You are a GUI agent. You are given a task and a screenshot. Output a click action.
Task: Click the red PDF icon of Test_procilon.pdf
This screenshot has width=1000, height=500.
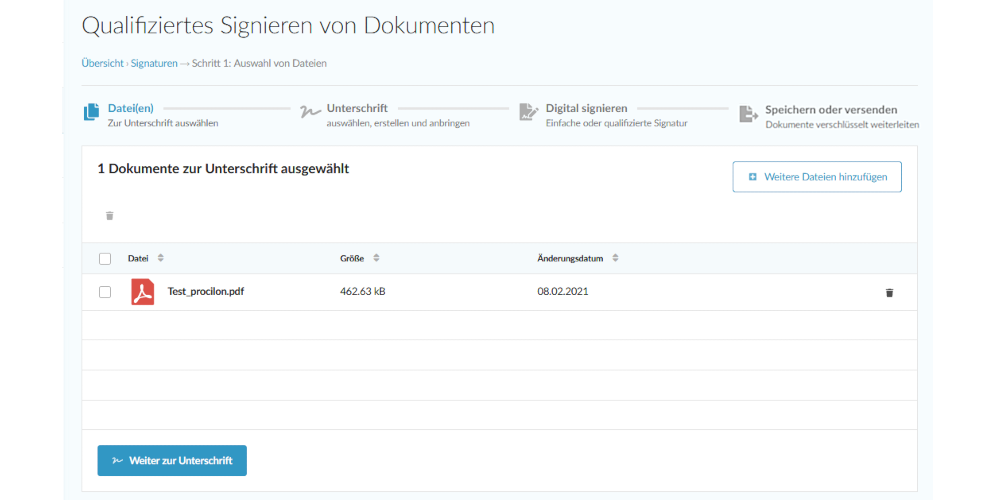coord(143,292)
